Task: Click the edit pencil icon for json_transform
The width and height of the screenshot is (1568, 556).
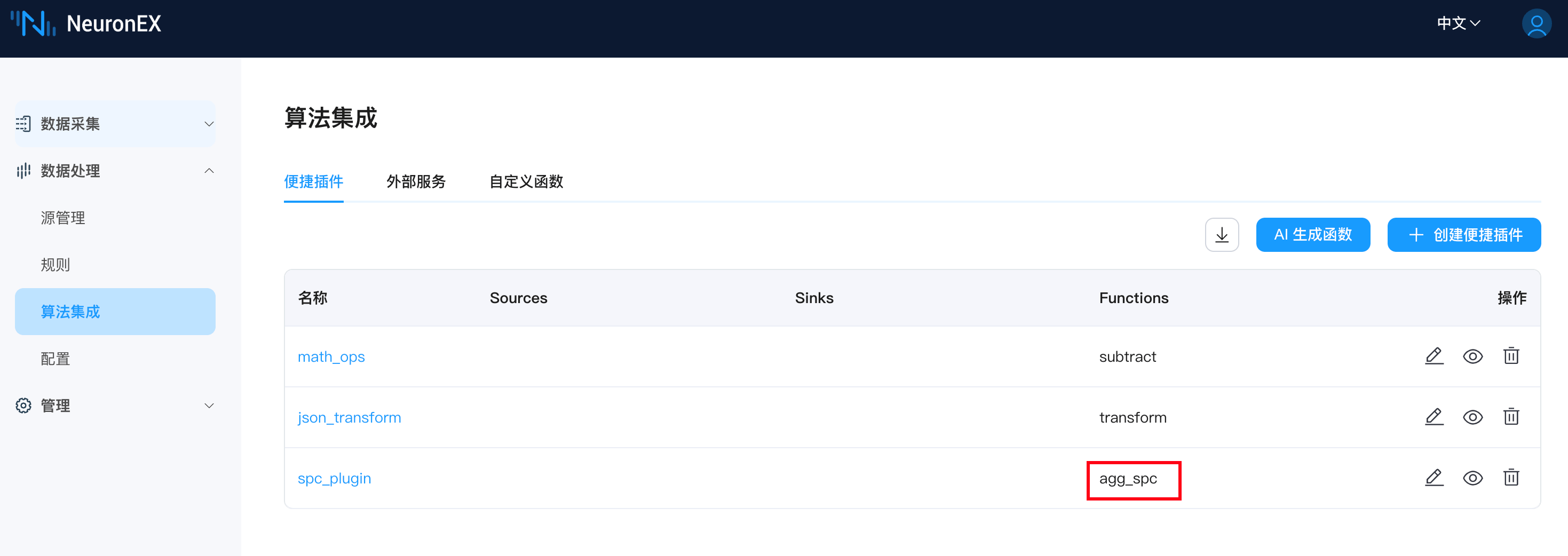Action: [1434, 417]
